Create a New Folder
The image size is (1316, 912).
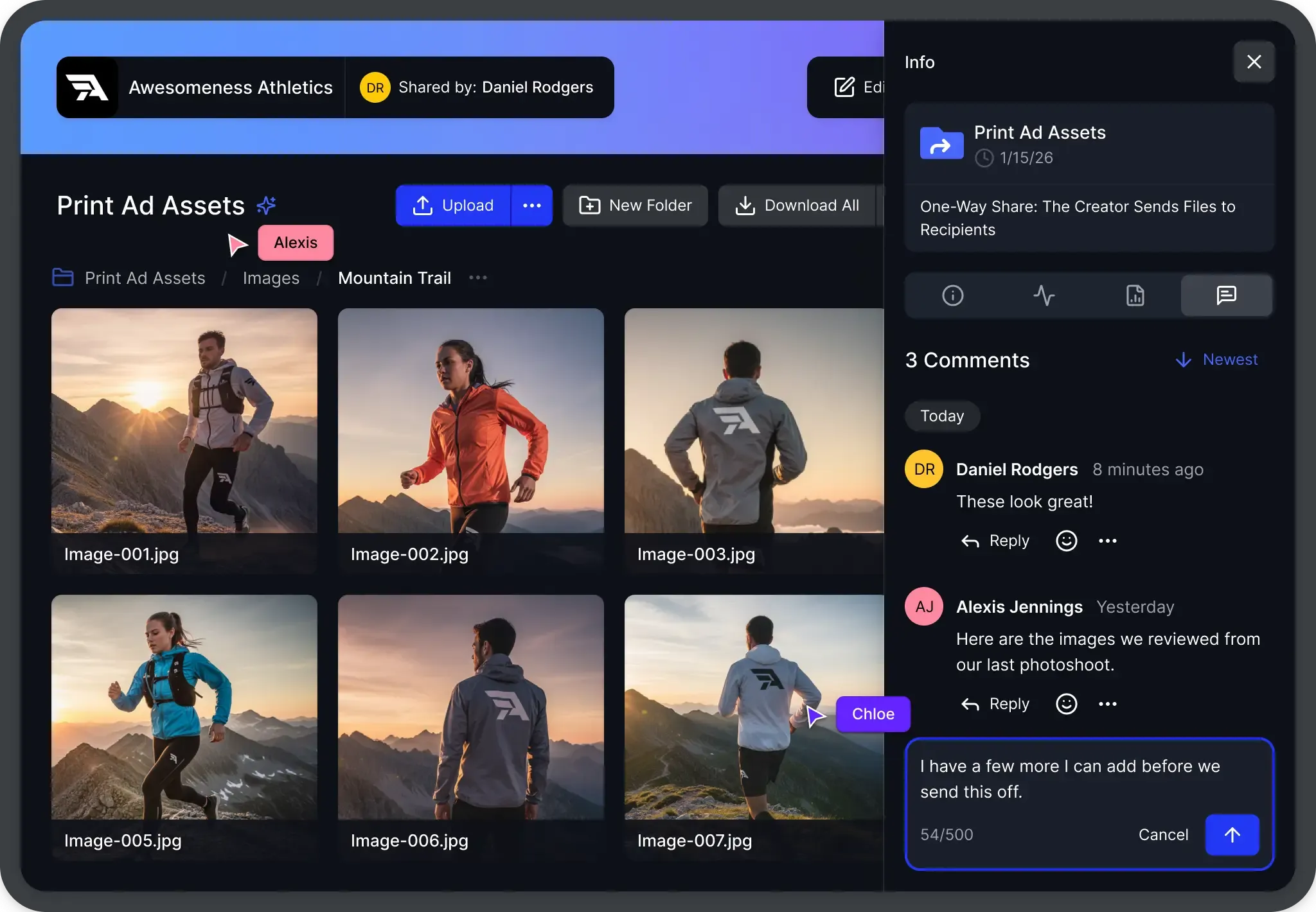tap(635, 206)
